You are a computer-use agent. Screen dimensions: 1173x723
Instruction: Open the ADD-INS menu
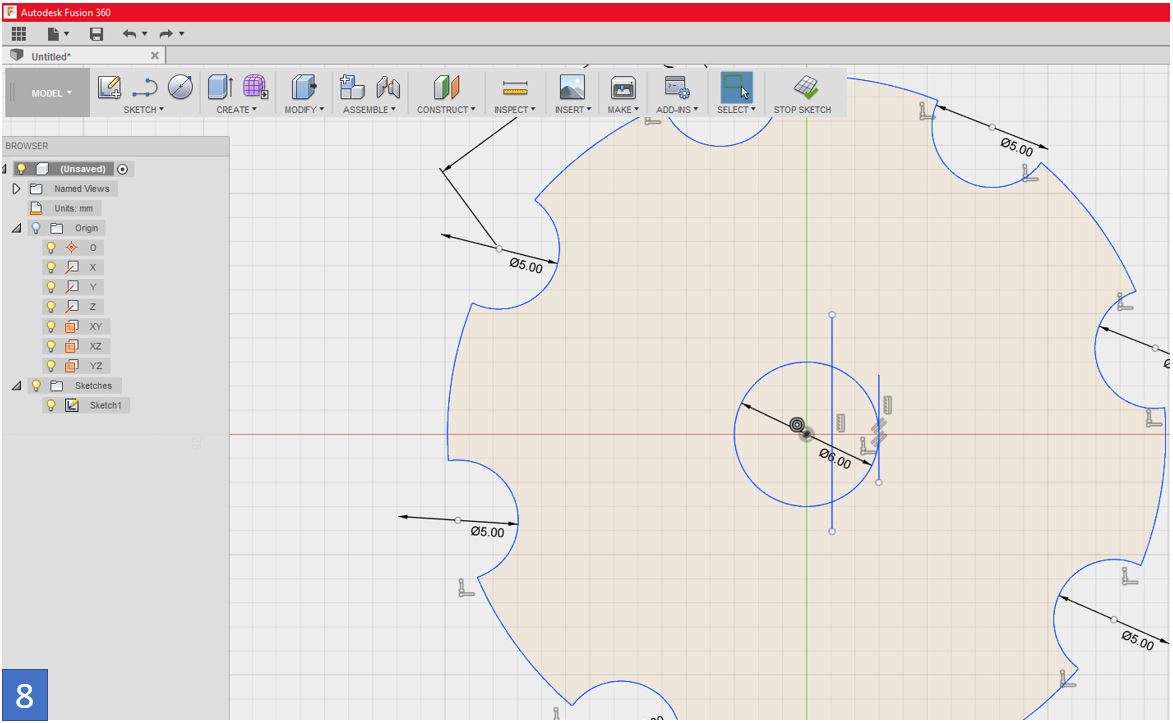(x=677, y=109)
